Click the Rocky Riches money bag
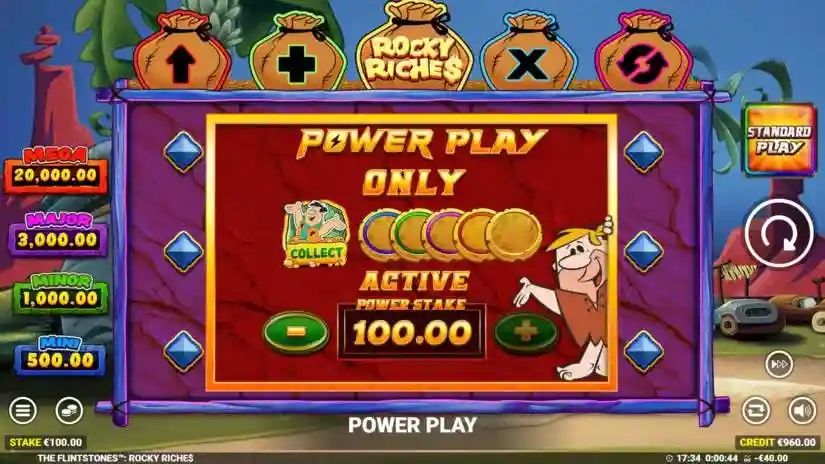825x464 pixels. pyautogui.click(x=415, y=46)
